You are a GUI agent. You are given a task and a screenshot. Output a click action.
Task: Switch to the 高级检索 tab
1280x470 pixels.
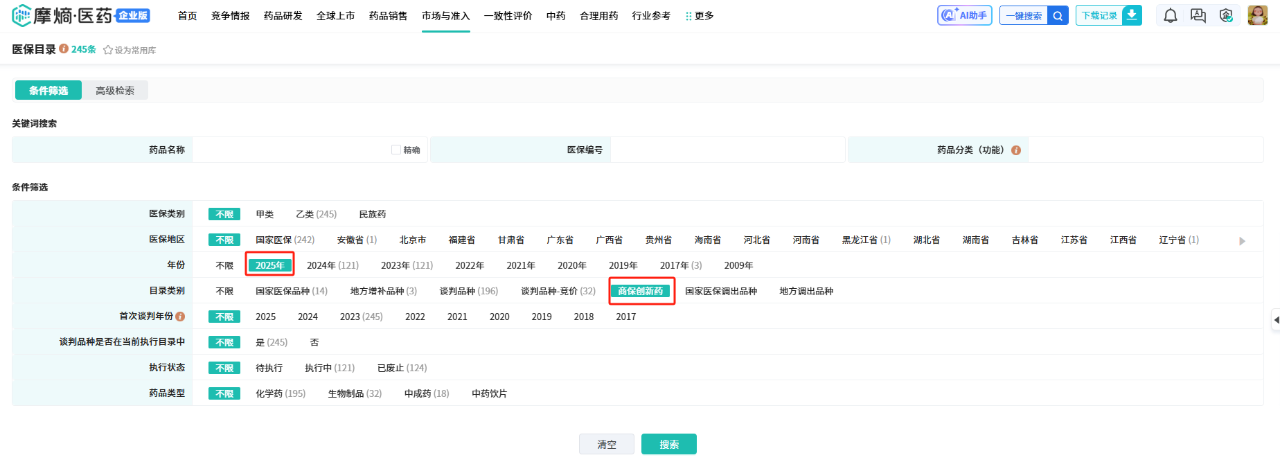115,91
